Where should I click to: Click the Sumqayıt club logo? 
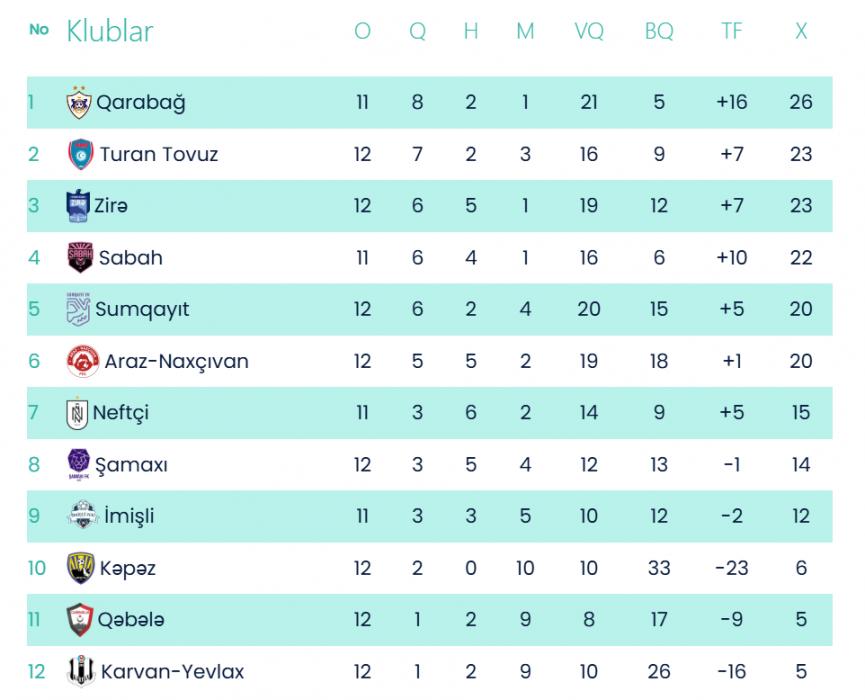coord(77,309)
